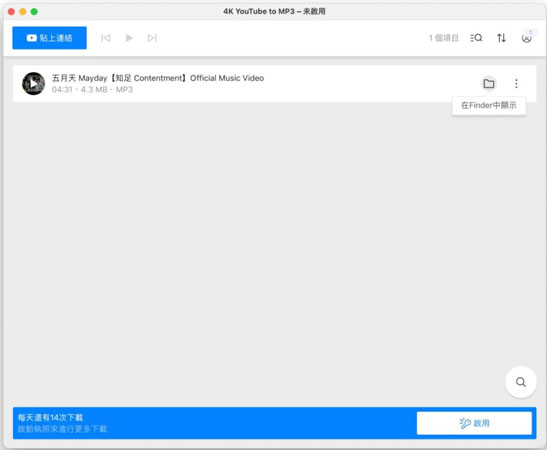
Task: Click the item count label in toolbar
Action: [444, 38]
